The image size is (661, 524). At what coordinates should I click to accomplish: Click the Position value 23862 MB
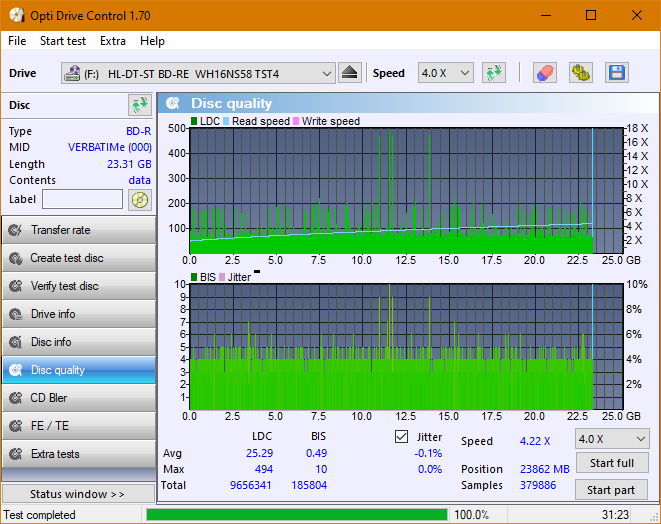(545, 469)
